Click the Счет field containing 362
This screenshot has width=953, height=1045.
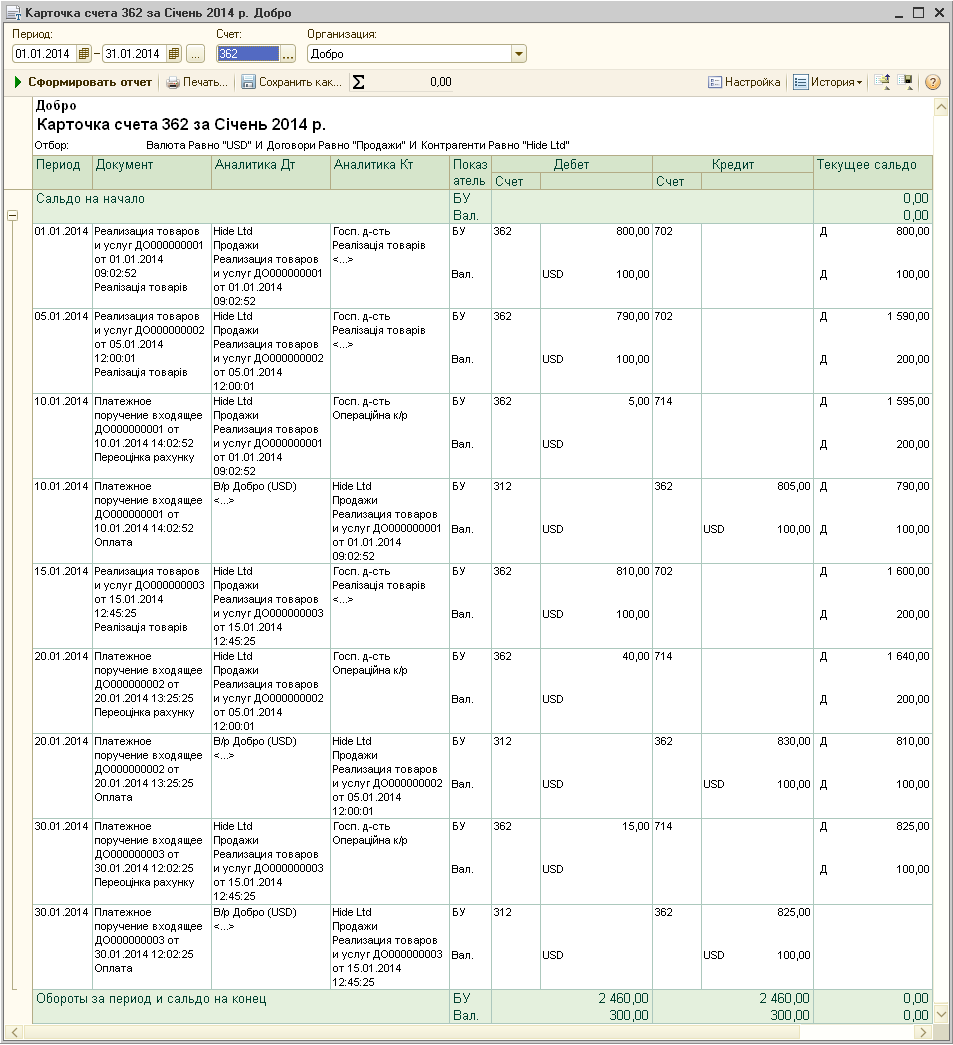248,54
